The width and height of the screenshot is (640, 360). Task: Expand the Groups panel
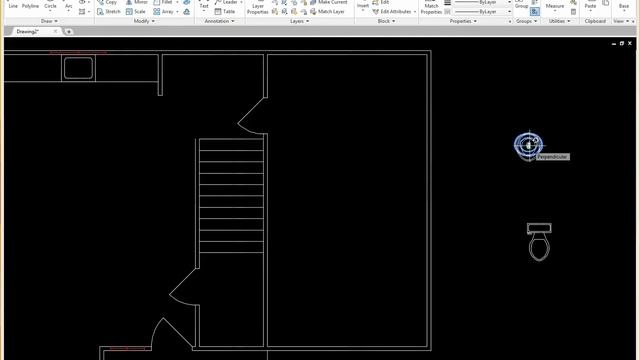click(526, 21)
